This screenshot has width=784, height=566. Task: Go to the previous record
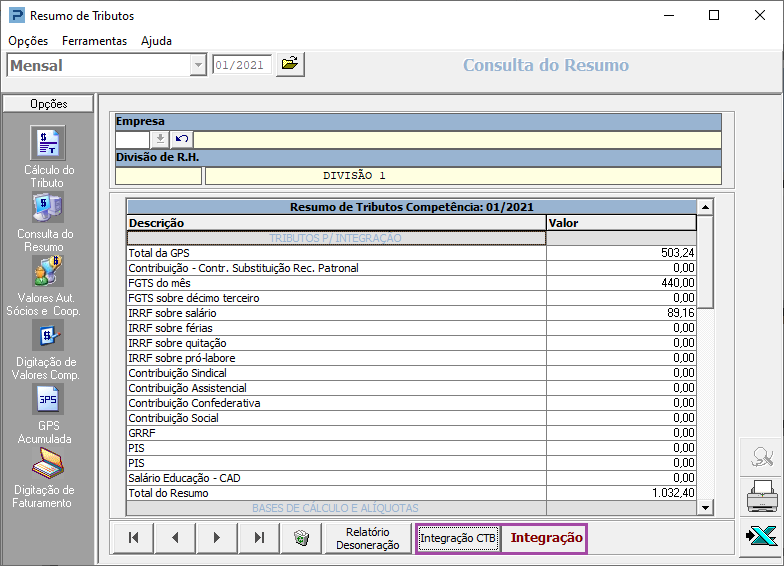point(174,538)
